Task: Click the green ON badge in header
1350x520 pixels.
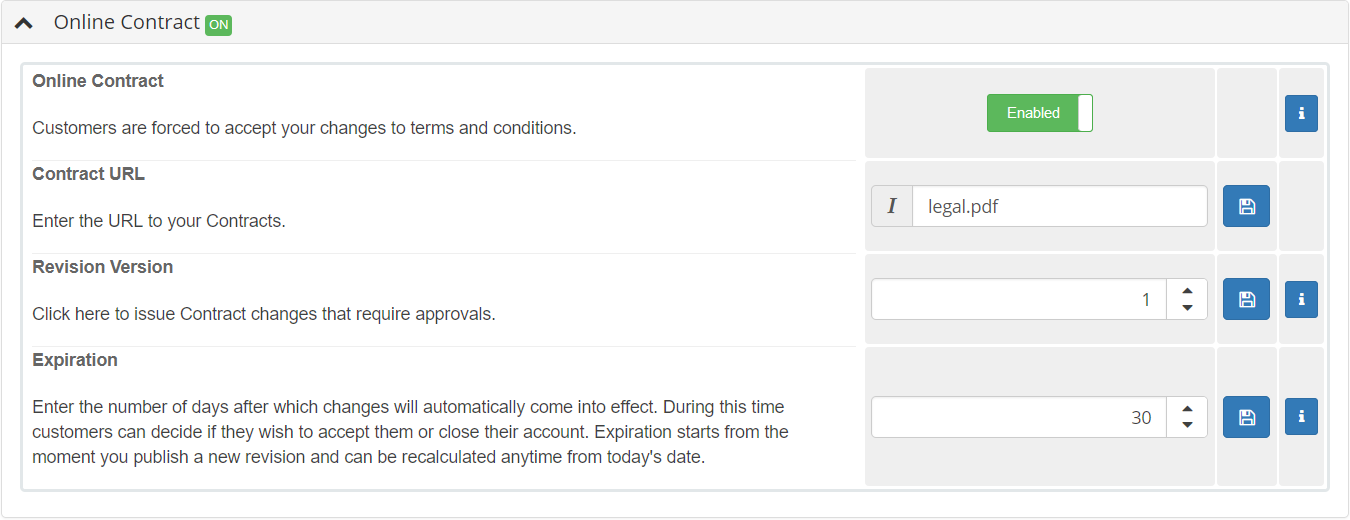Action: tap(218, 25)
